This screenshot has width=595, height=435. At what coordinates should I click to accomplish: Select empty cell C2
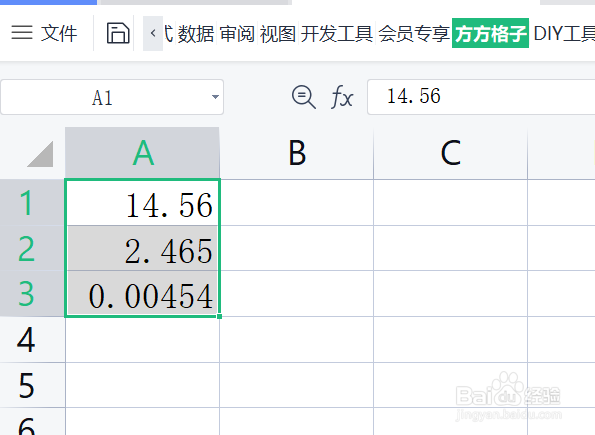[450, 248]
